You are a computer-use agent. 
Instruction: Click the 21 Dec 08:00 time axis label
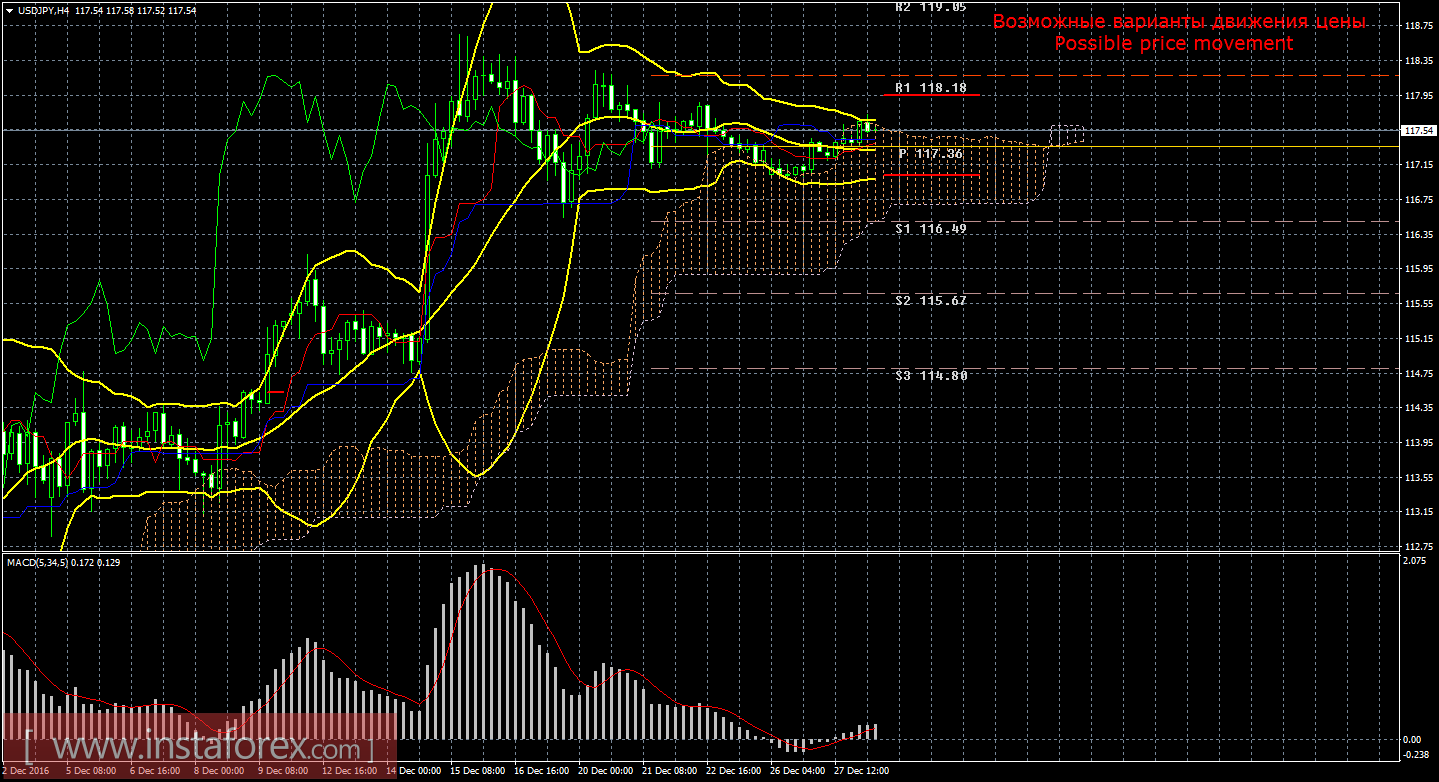tap(667, 771)
